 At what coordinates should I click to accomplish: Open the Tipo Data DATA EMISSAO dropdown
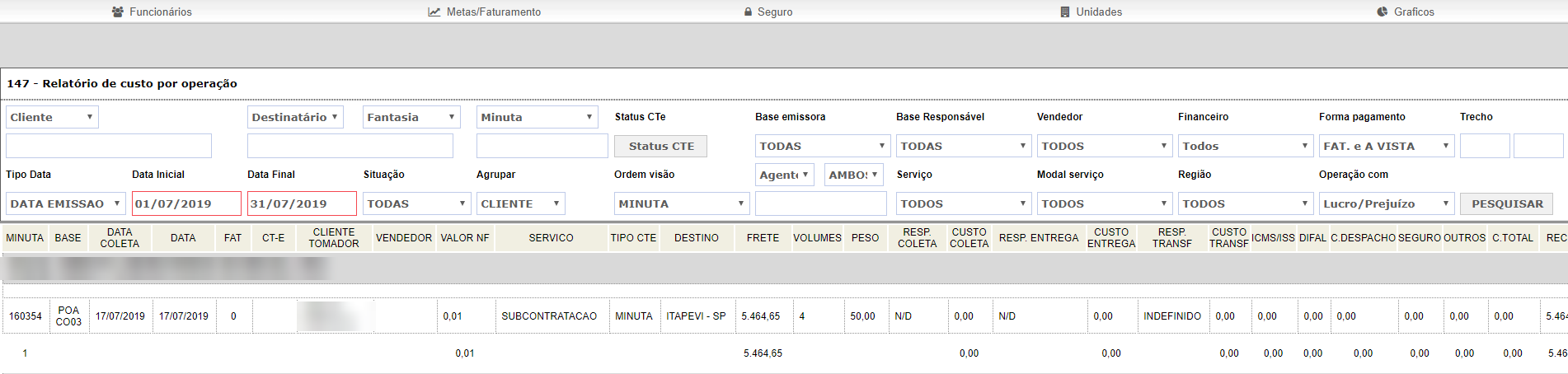[x=65, y=203]
